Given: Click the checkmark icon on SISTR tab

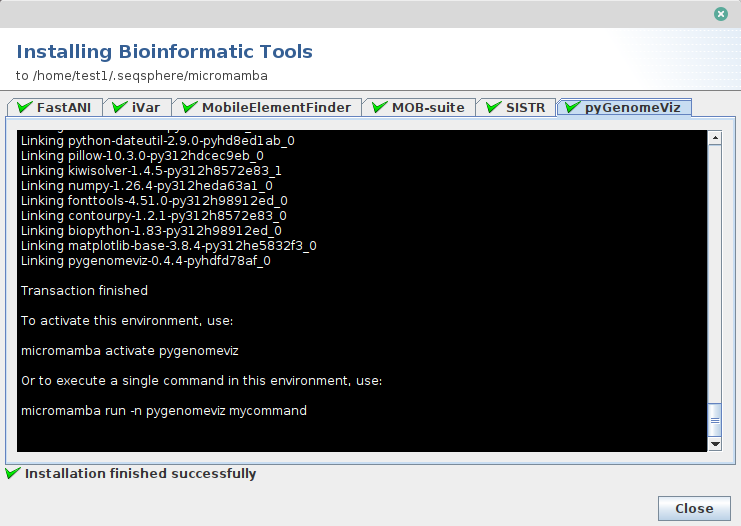Looking at the screenshot, I should tap(493, 107).
